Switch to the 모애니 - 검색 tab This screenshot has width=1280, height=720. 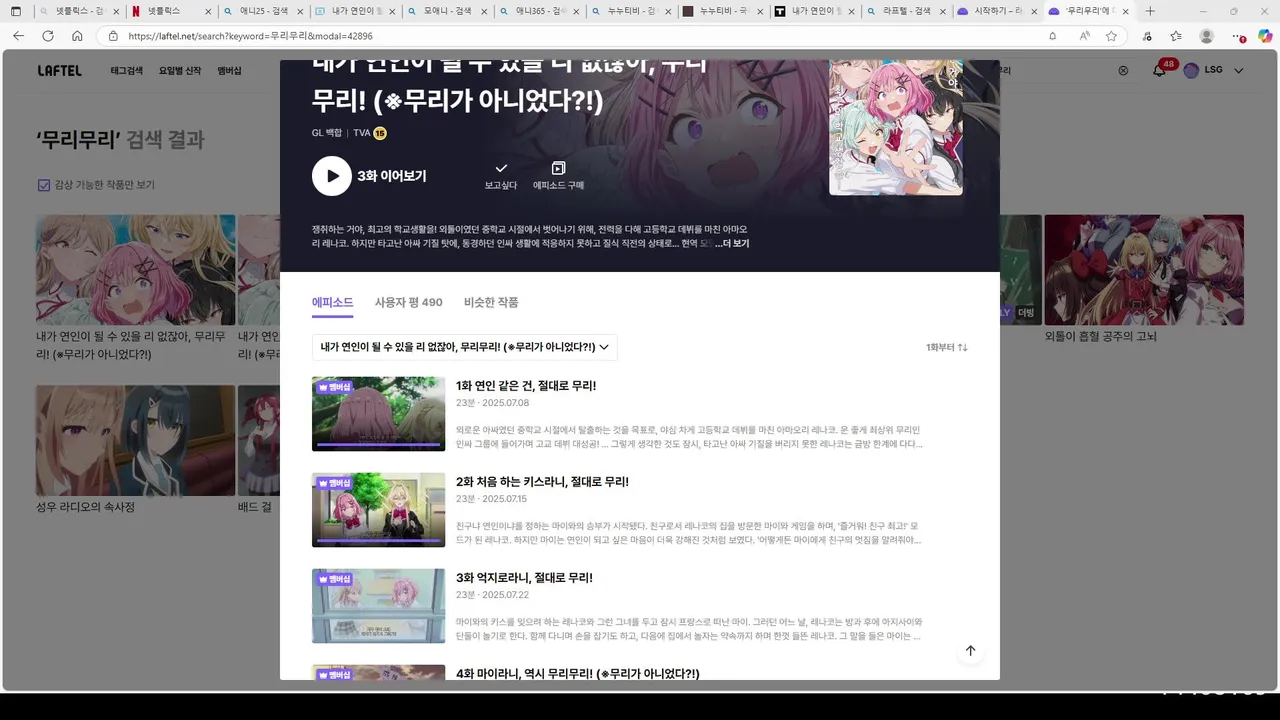click(448, 11)
